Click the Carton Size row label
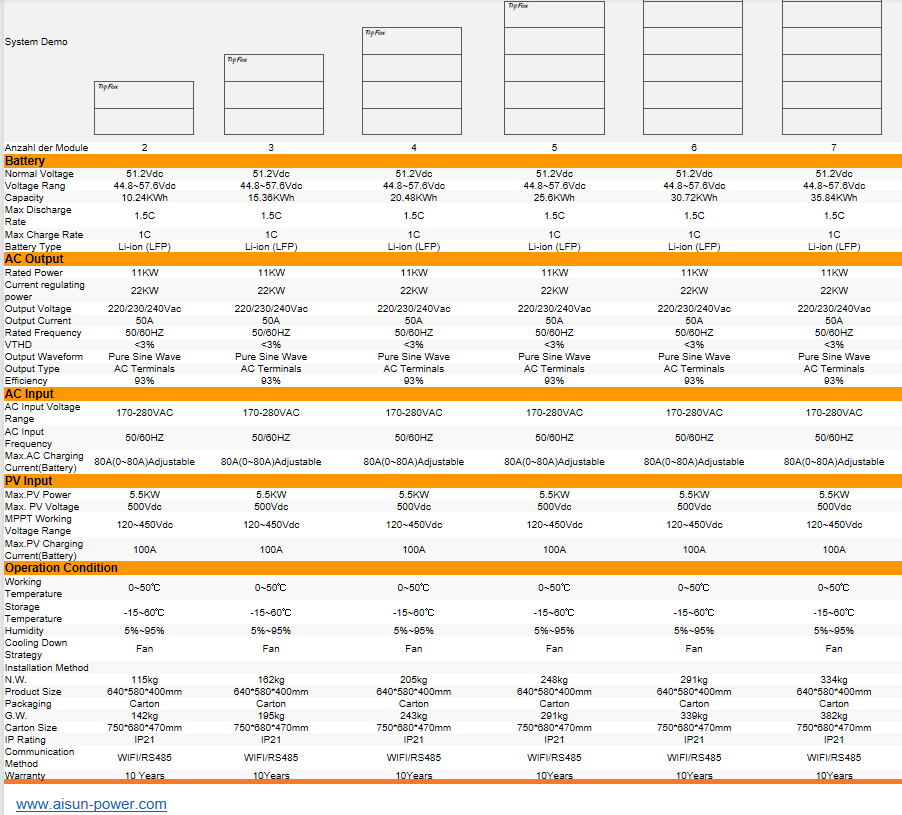Viewport: 902px width, 815px height. point(31,728)
